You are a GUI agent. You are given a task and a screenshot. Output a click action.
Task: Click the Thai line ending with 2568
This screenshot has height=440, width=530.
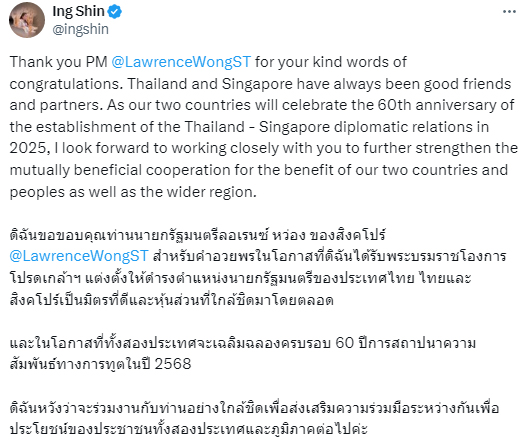(x=100, y=364)
